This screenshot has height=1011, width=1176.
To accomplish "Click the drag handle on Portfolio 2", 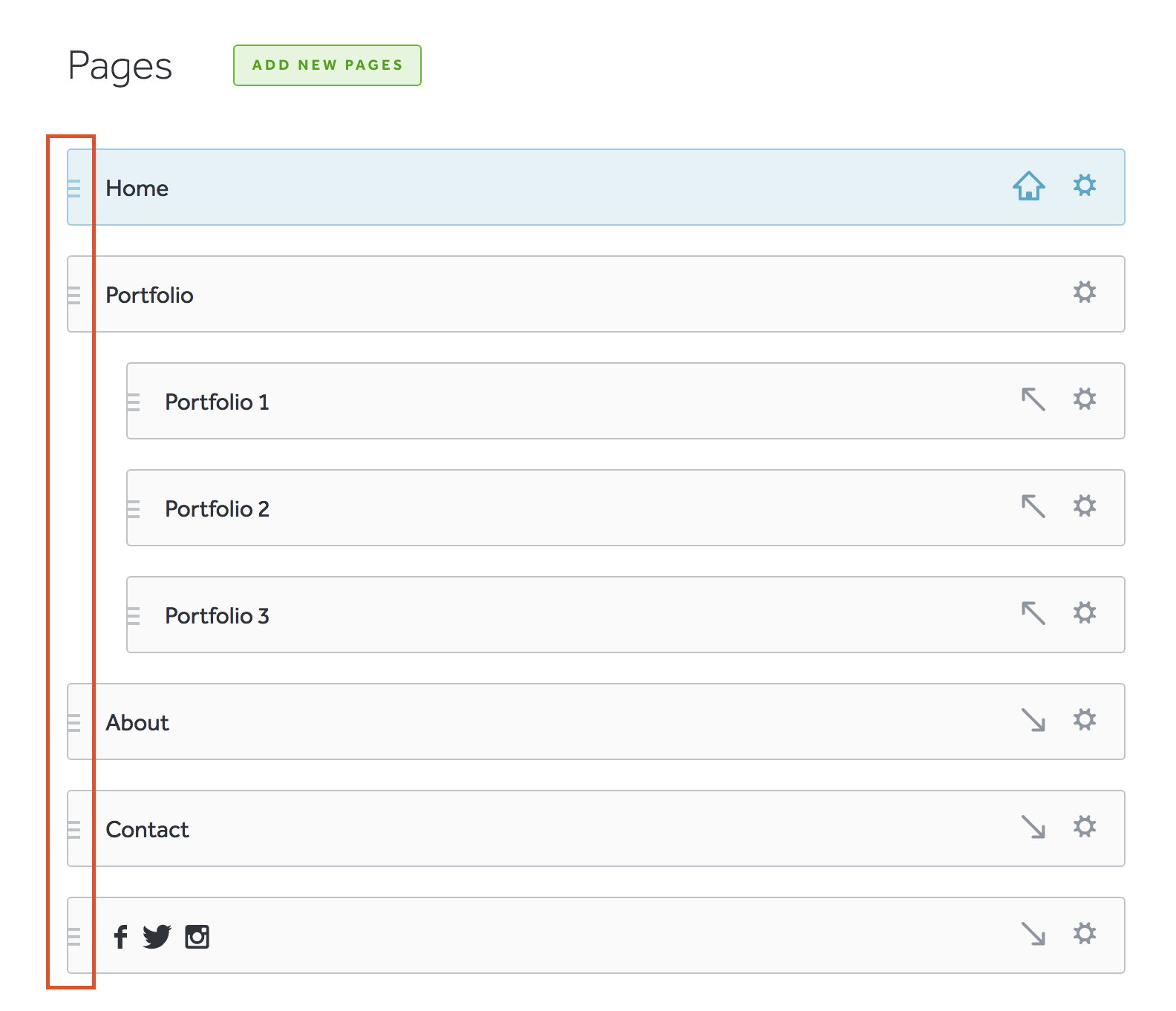I will tap(134, 509).
